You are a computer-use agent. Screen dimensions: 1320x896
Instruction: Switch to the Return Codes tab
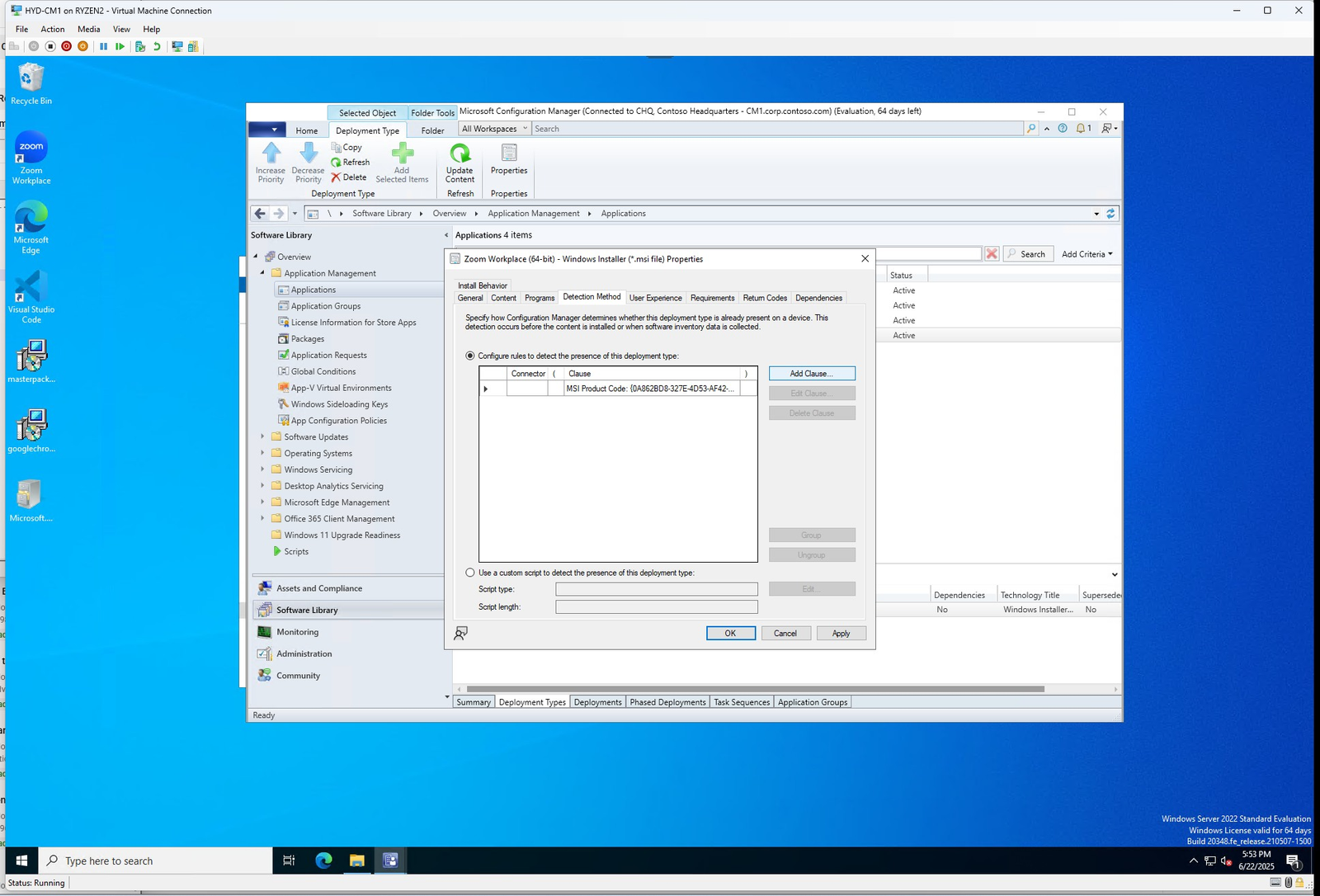click(x=764, y=298)
